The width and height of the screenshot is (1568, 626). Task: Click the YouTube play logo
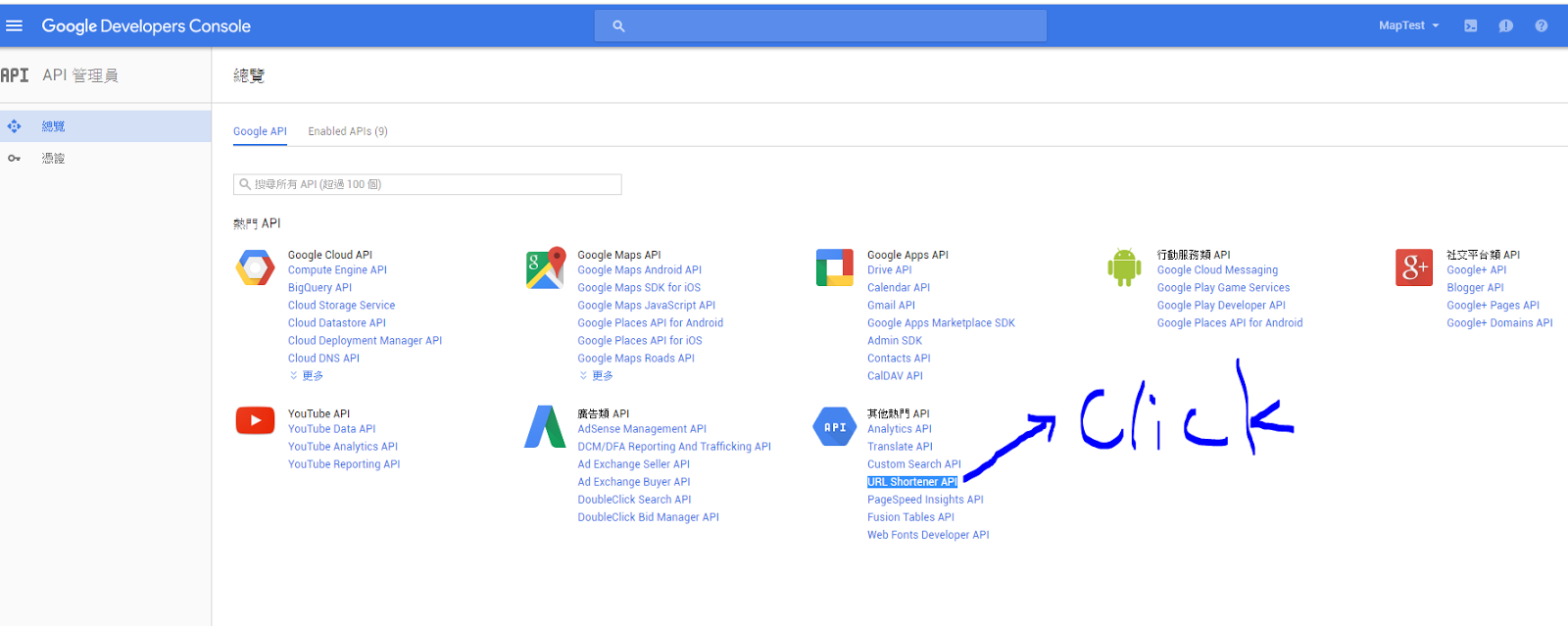point(255,421)
